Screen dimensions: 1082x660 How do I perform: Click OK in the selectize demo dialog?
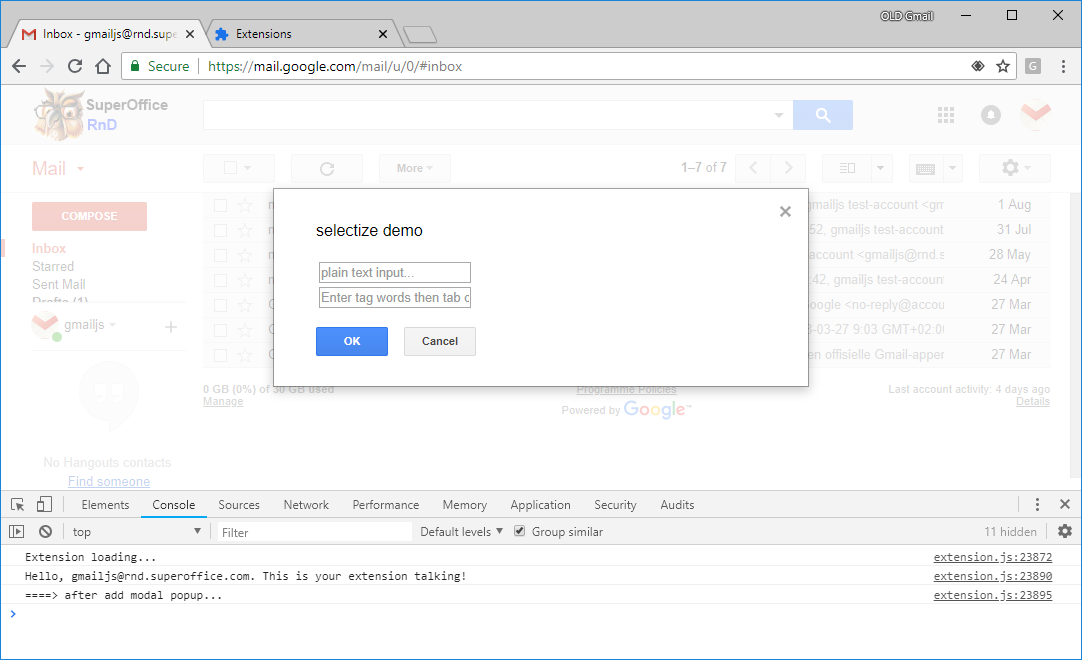351,341
